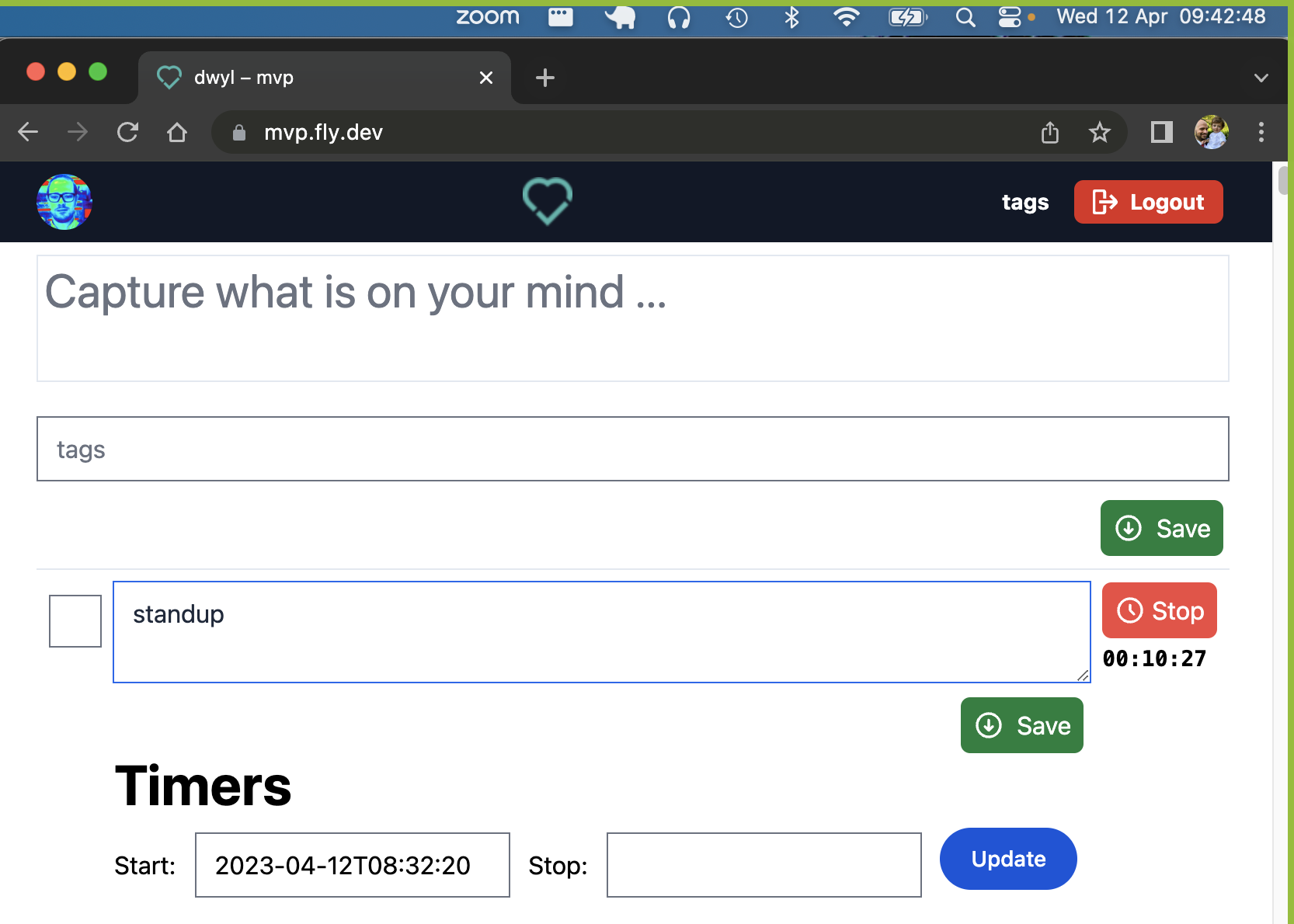Screen dimensions: 1294x924
Task: Click the back navigation arrow
Action: (x=28, y=132)
